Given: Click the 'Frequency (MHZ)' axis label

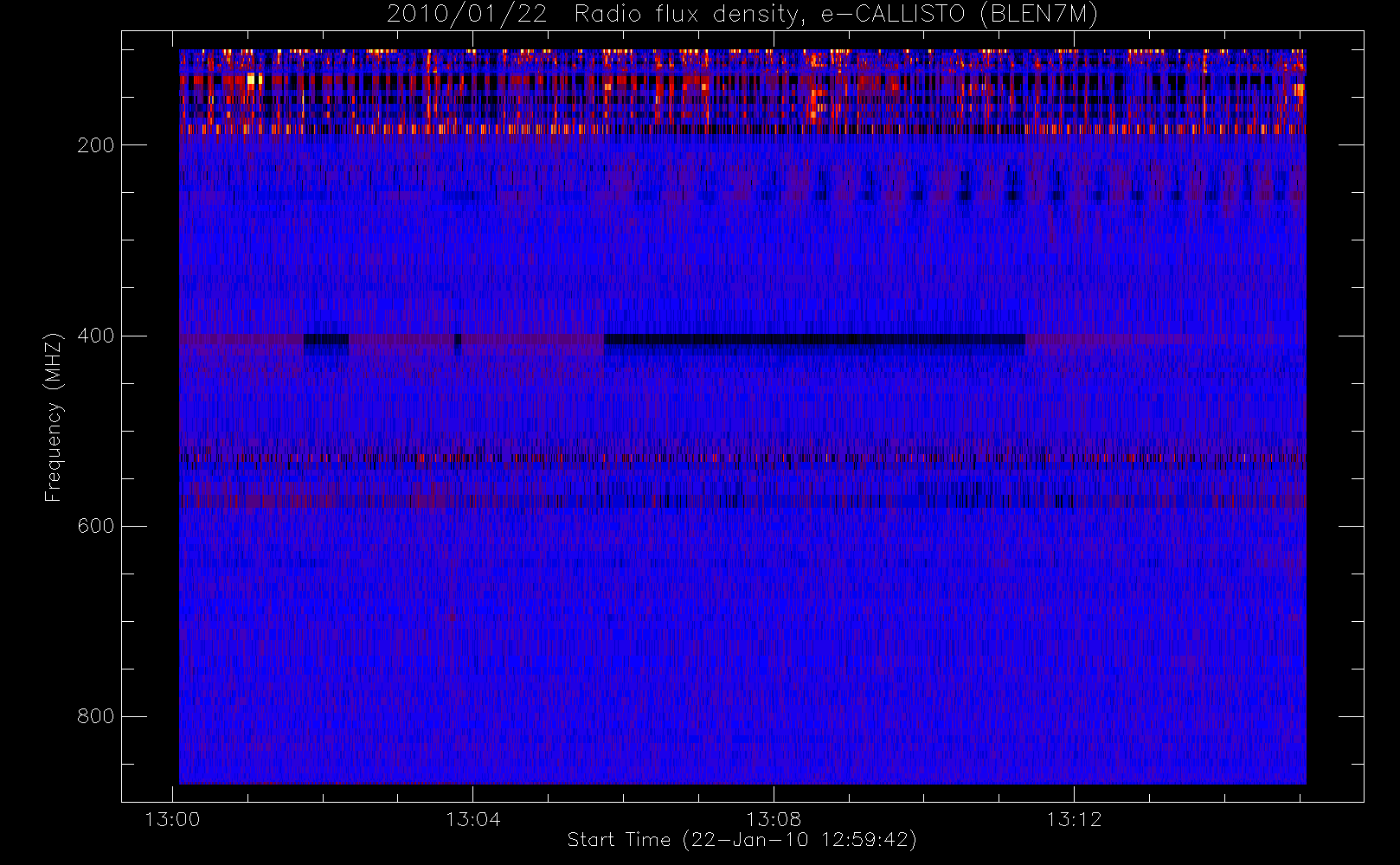Looking at the screenshot, I should tap(54, 417).
